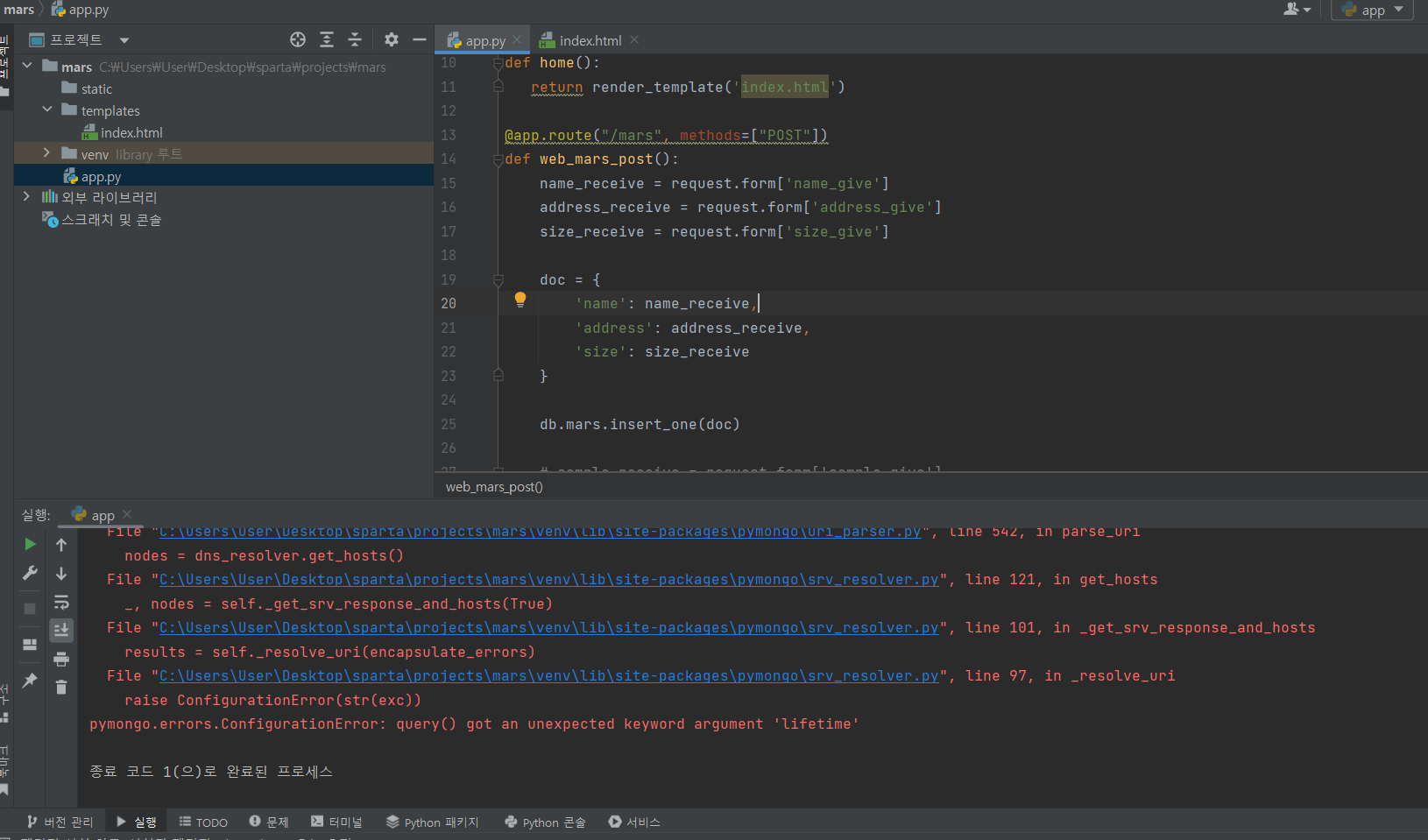Viewport: 1428px width, 840px height.
Task: Toggle soft-wrap in run console
Action: 61,603
